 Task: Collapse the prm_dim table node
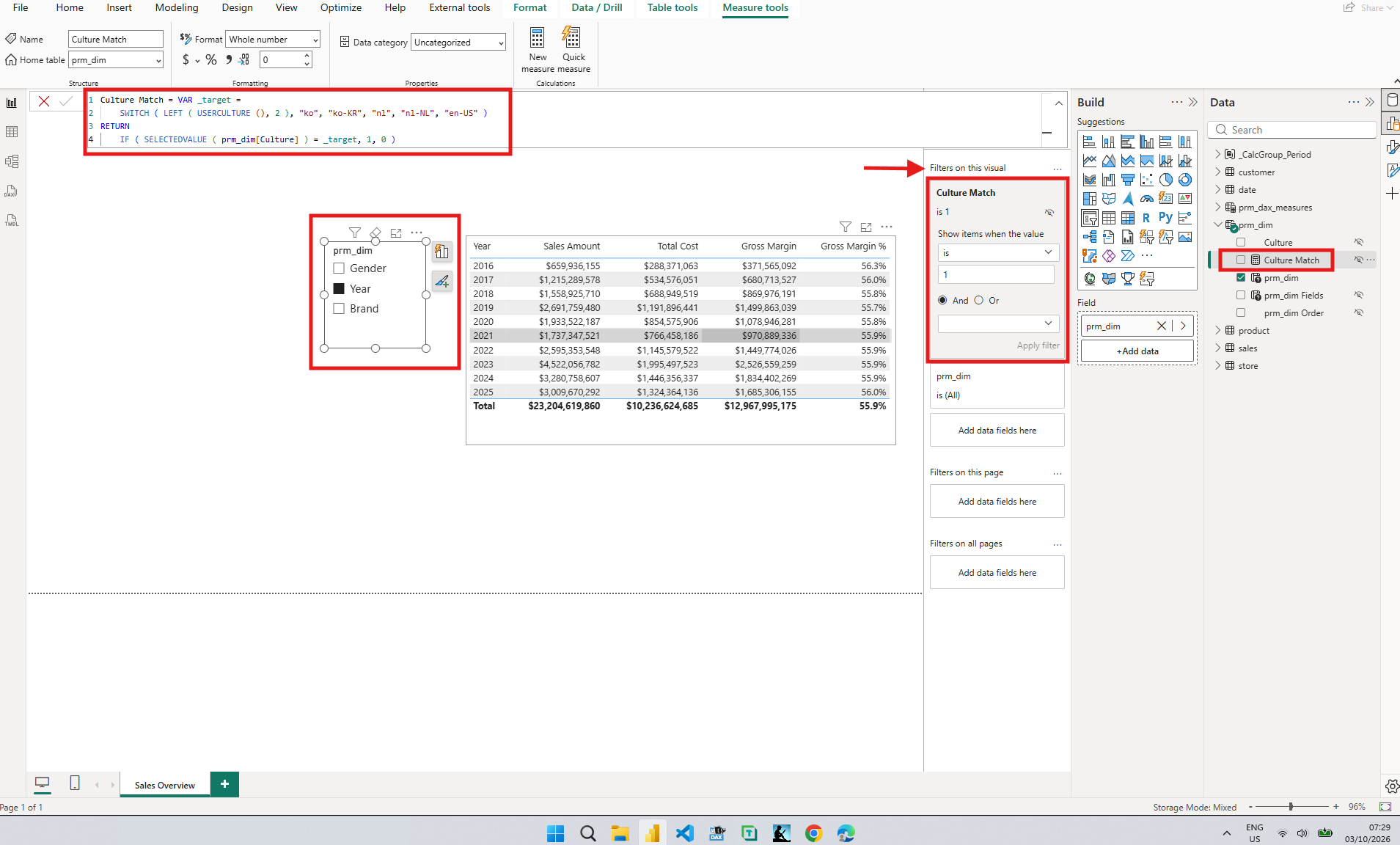tap(1218, 224)
